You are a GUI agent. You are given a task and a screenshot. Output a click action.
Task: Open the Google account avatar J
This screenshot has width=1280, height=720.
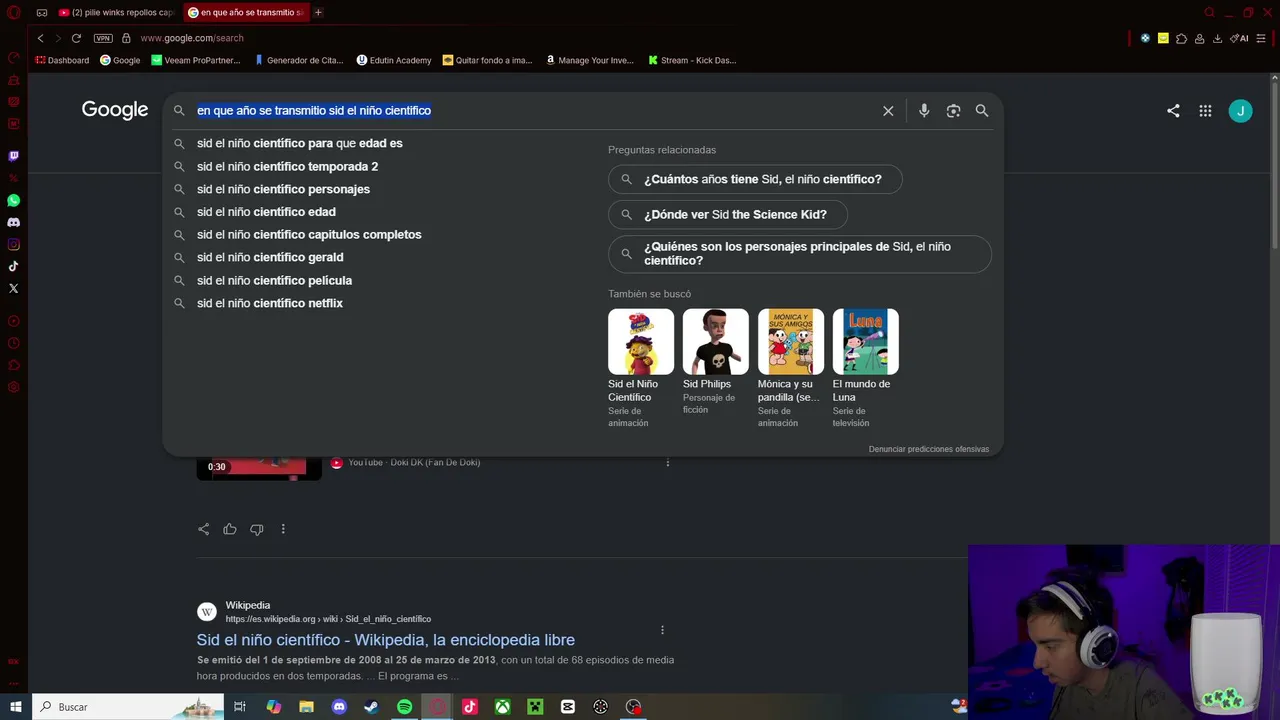(x=1240, y=111)
